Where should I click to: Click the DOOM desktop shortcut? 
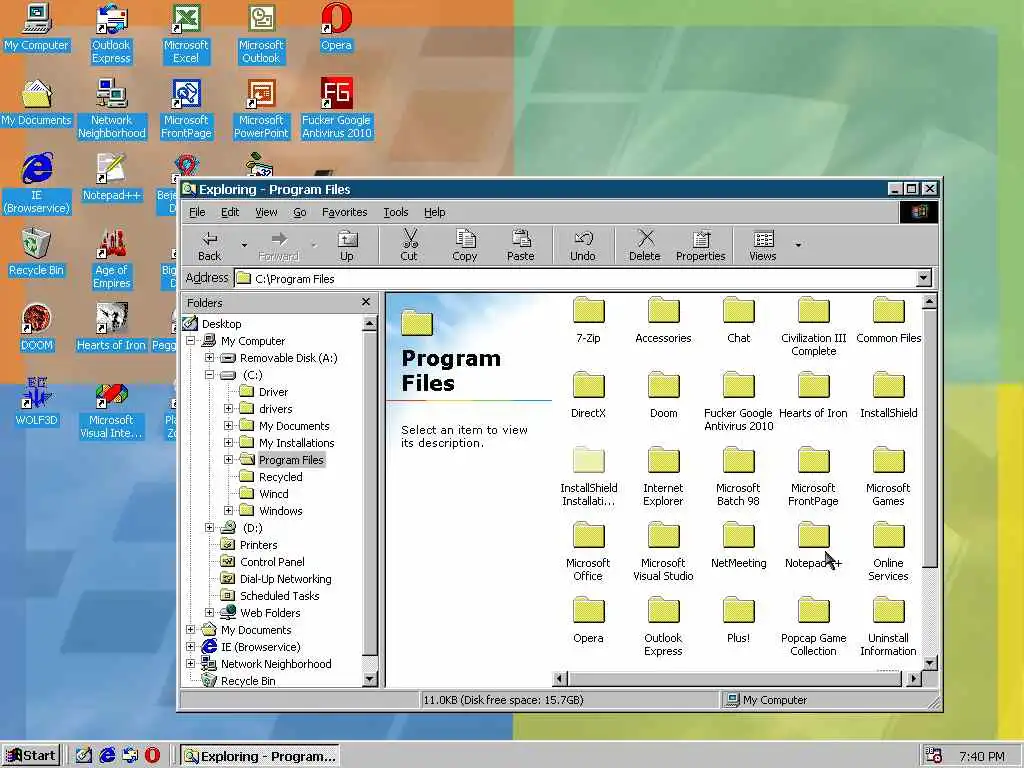[37, 327]
